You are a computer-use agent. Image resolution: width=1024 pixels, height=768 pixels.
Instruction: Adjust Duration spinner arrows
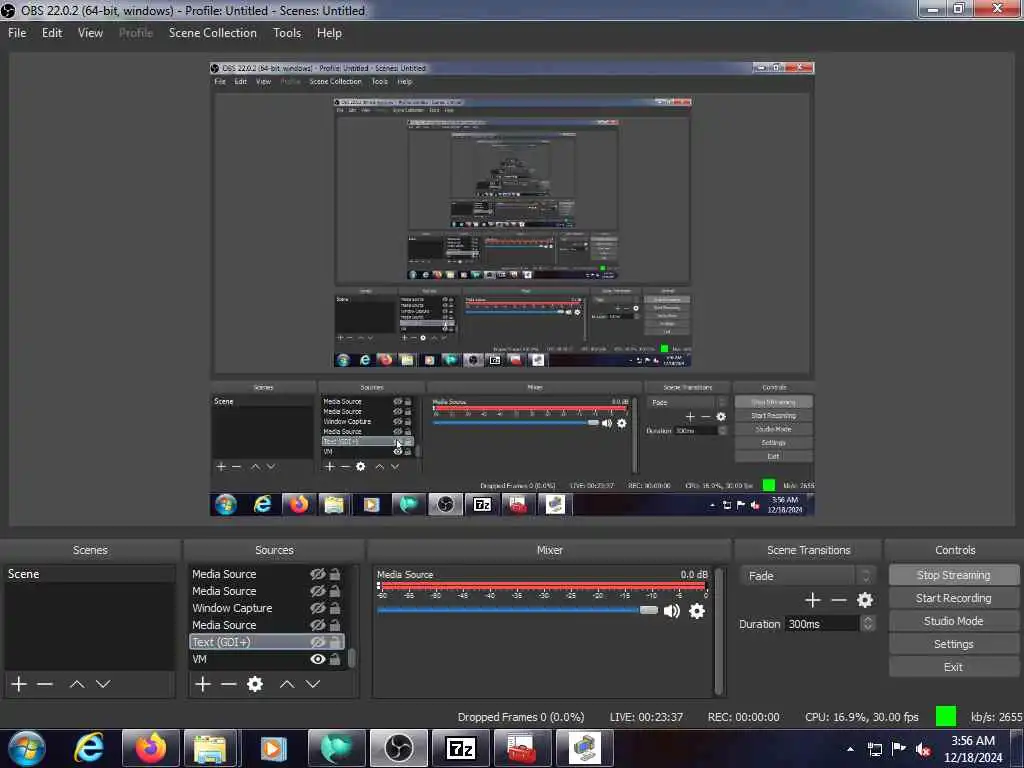[868, 624]
